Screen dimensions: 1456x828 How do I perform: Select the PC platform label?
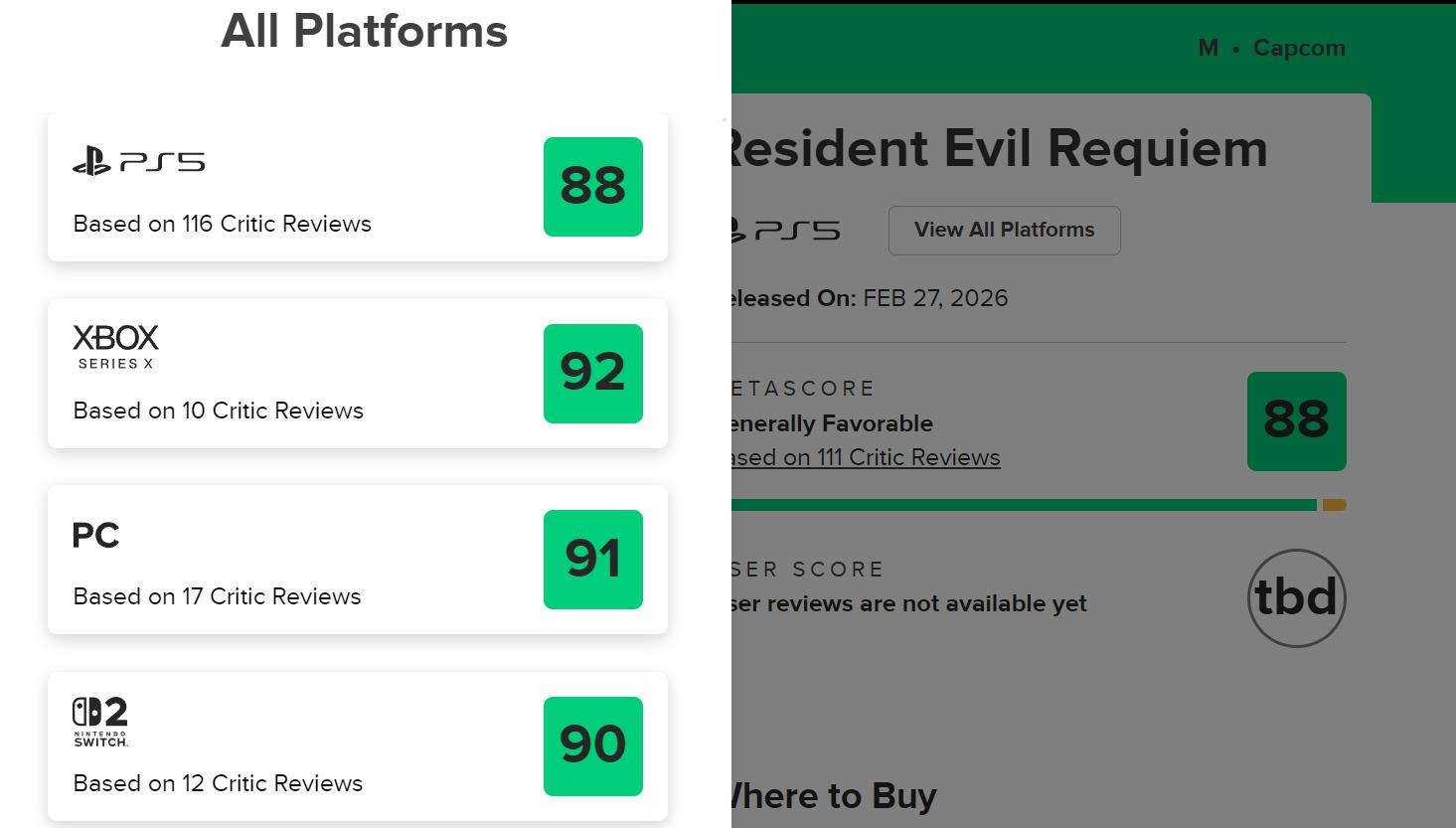[x=95, y=536]
